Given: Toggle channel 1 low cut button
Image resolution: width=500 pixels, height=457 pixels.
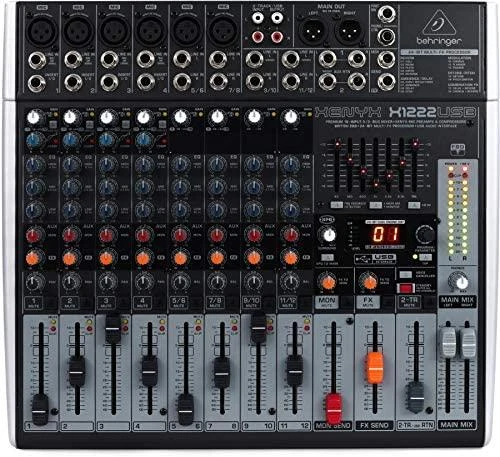Looking at the screenshot, I should pyautogui.click(x=52, y=125).
